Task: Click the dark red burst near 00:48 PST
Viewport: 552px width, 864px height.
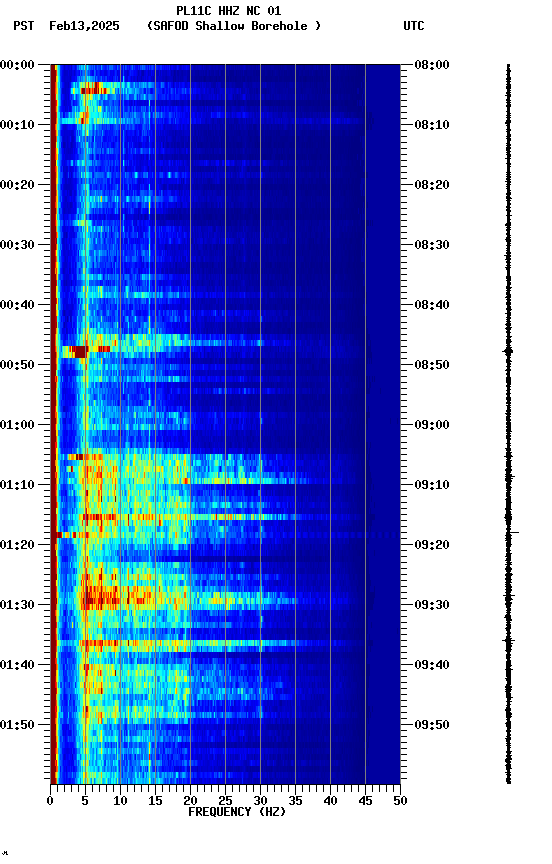Action: coord(79,352)
